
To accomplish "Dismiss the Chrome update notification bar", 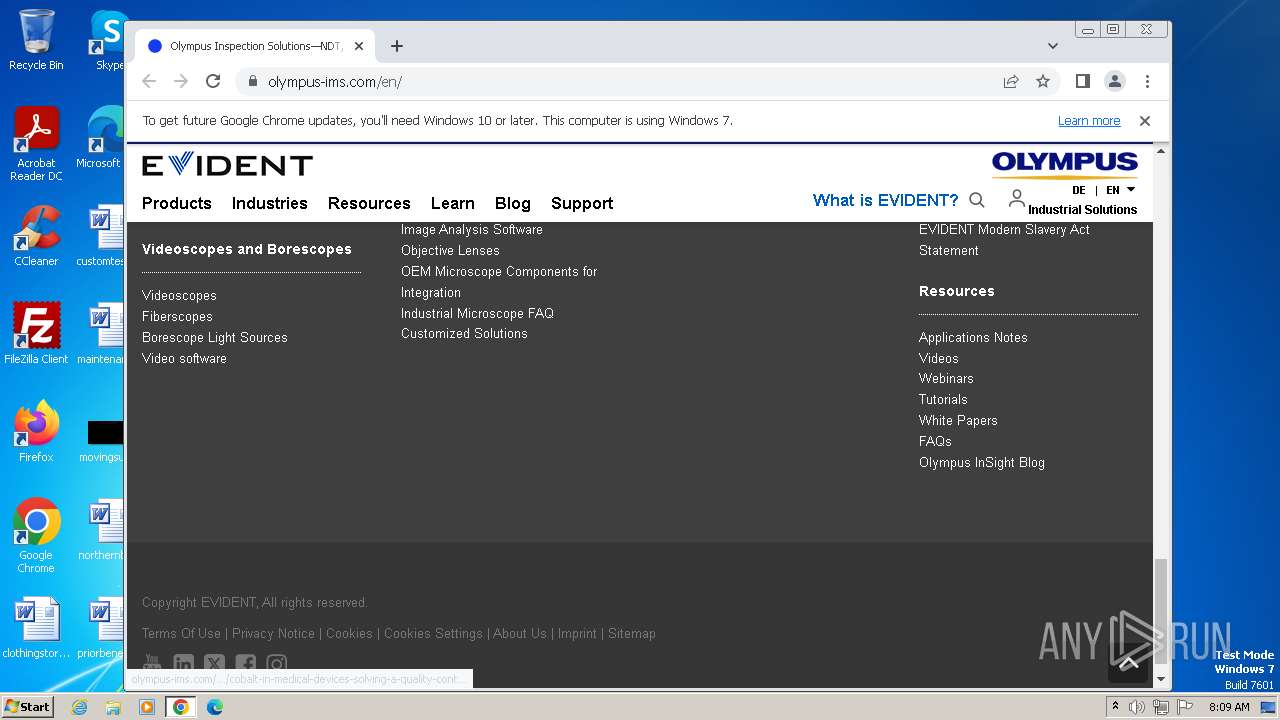I will click(1145, 121).
